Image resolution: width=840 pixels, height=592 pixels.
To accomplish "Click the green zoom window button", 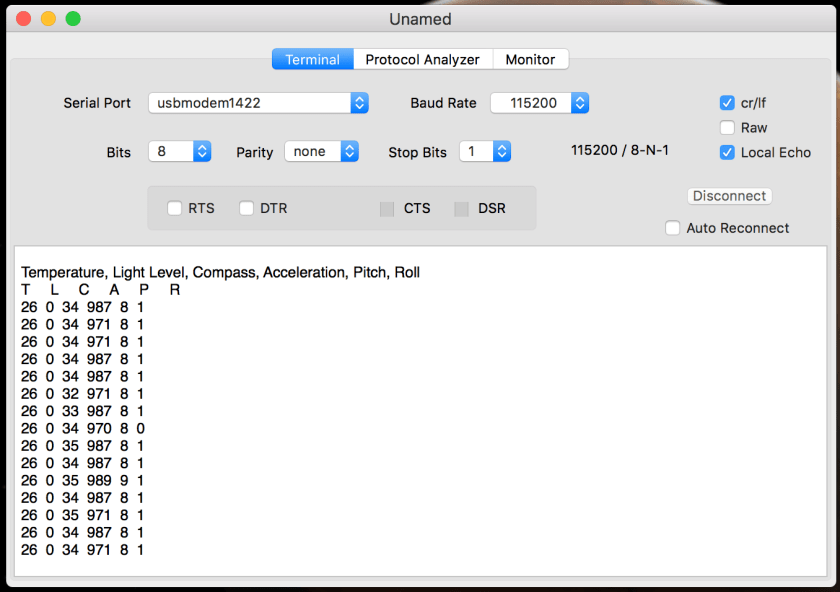I will [73, 19].
